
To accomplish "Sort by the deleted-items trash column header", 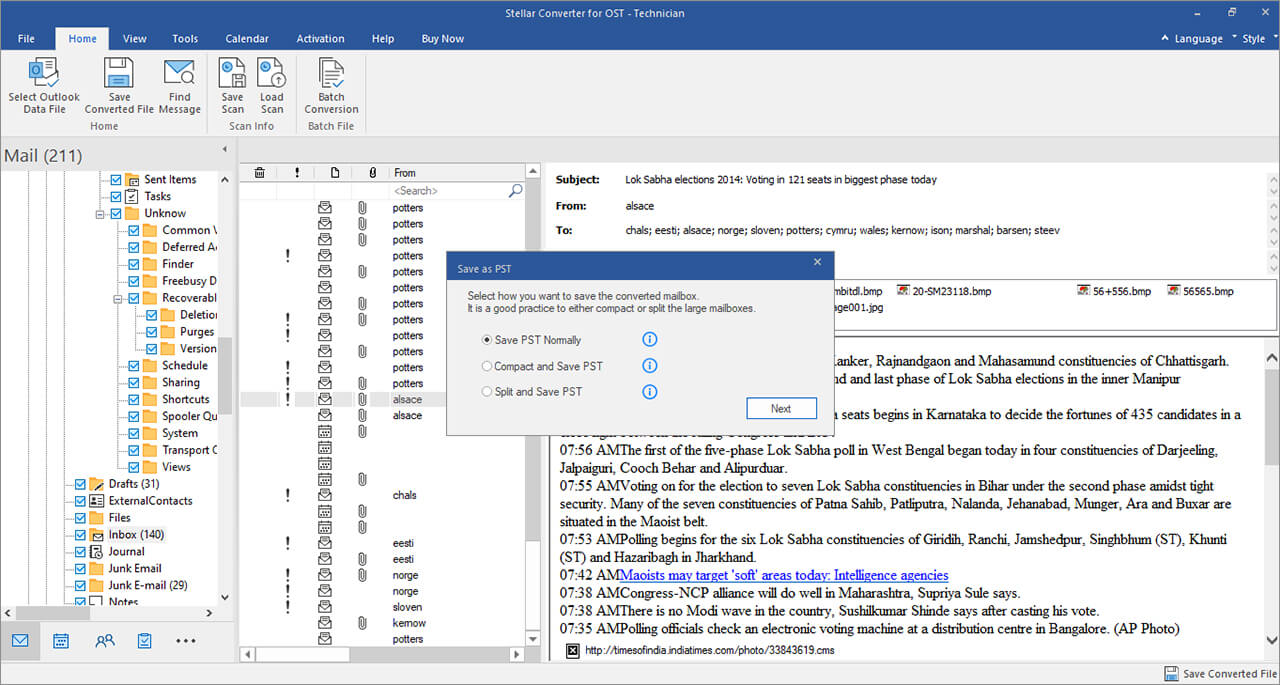I will tap(259, 173).
